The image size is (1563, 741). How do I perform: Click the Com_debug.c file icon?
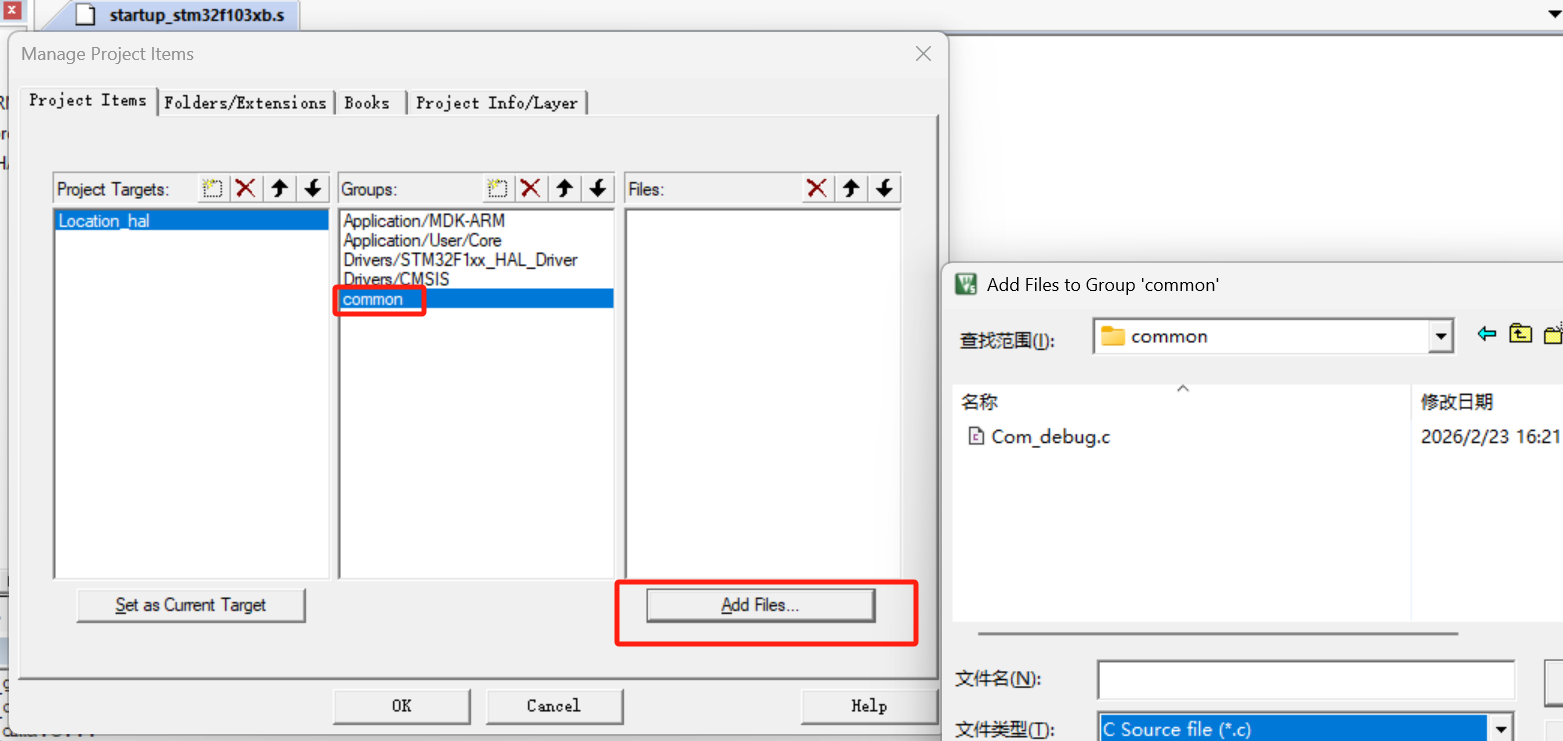[976, 436]
